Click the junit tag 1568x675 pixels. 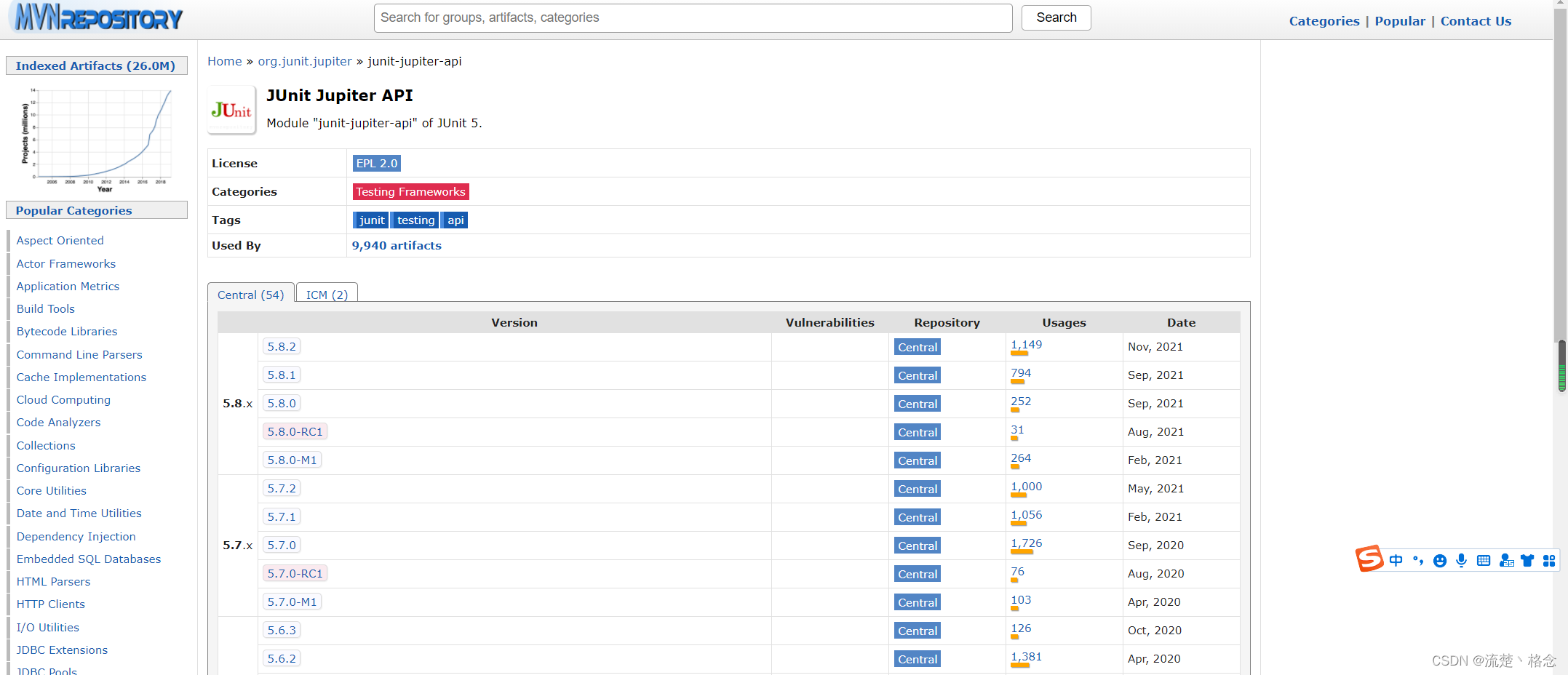coord(371,220)
